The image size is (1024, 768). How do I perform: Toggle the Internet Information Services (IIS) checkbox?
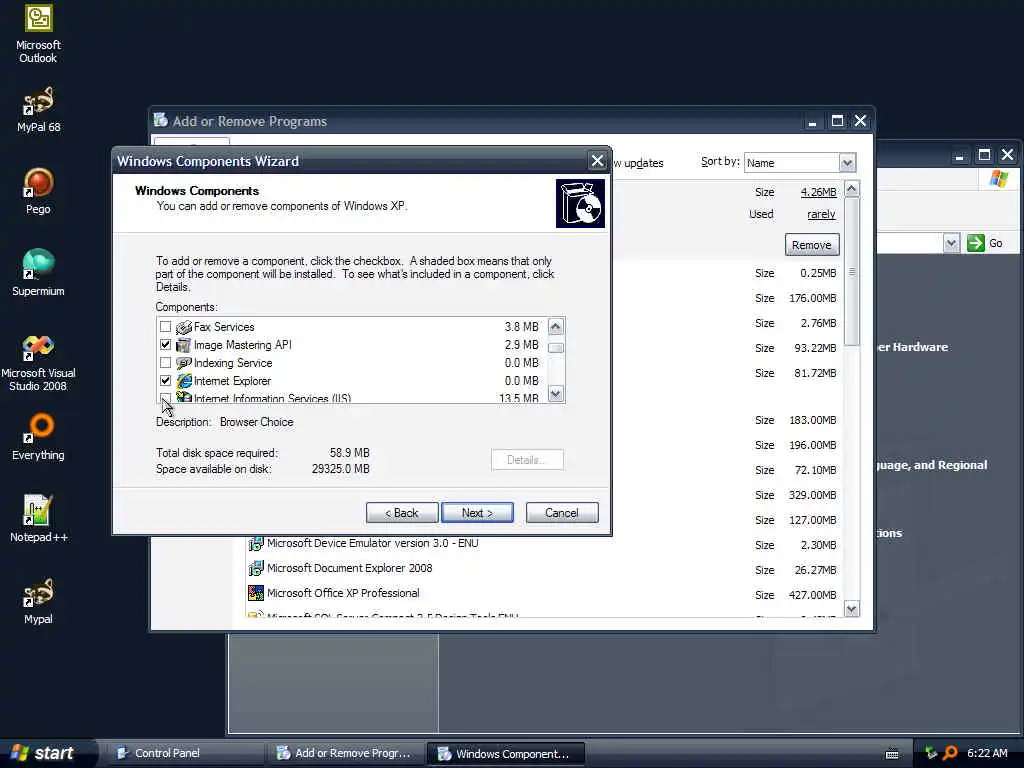165,398
